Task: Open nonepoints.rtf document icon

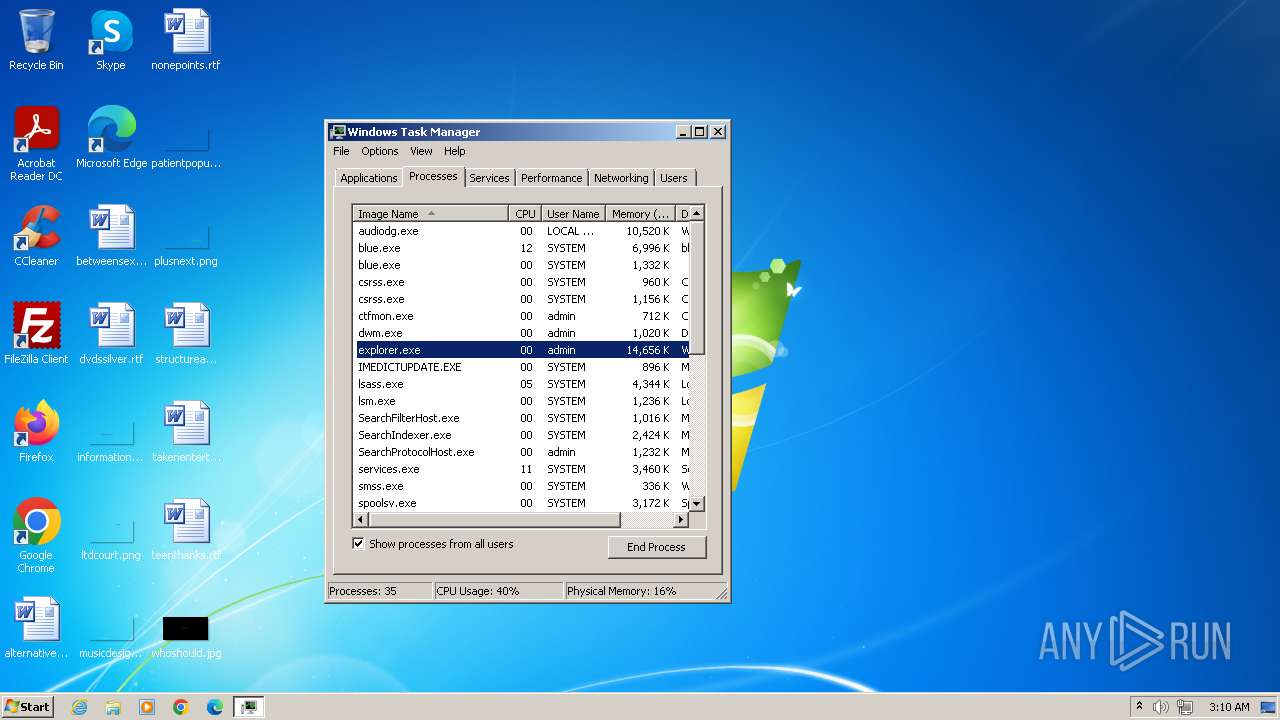Action: [x=186, y=40]
